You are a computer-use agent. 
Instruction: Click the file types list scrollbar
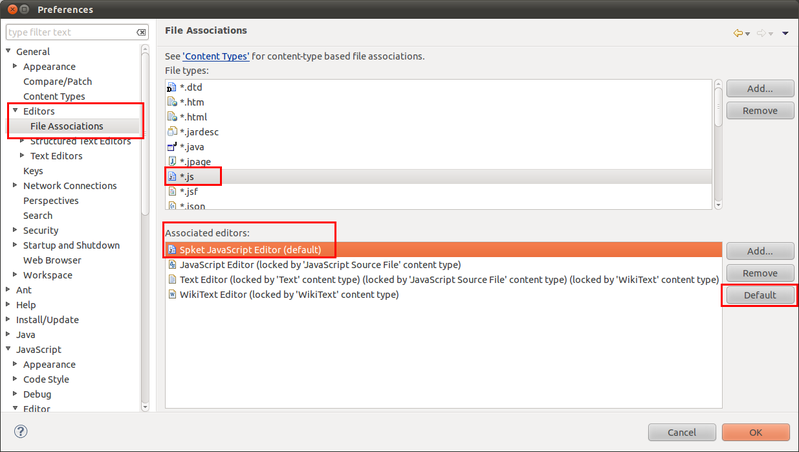pyautogui.click(x=718, y=105)
